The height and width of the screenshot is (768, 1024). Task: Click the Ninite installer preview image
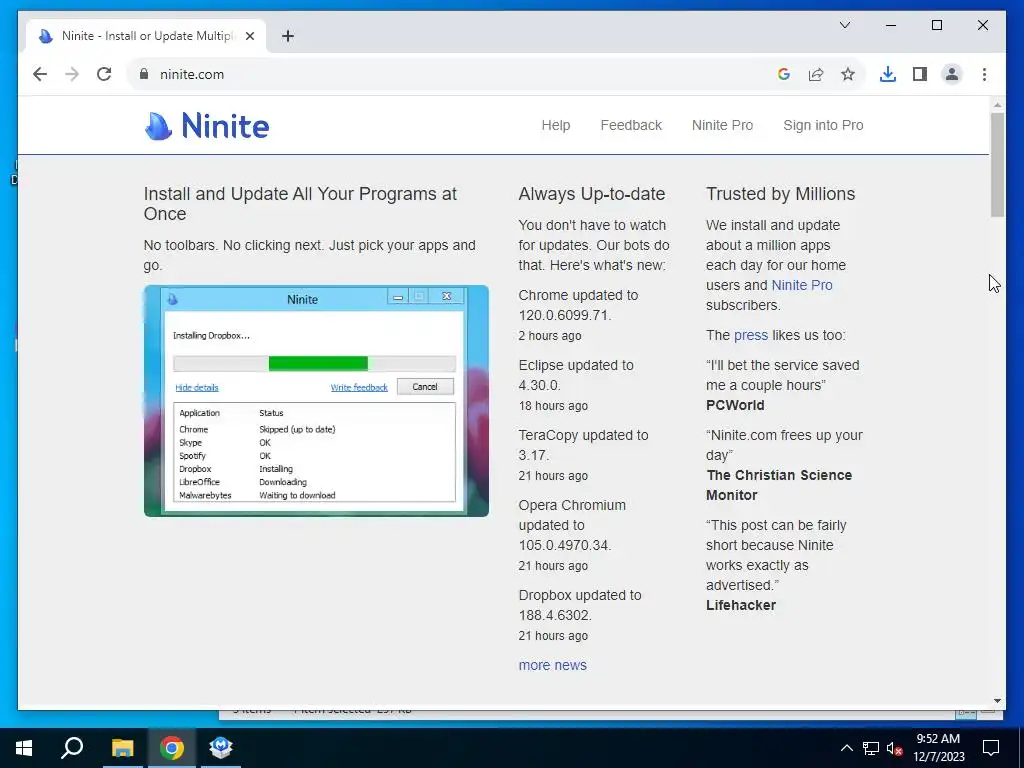coord(316,401)
